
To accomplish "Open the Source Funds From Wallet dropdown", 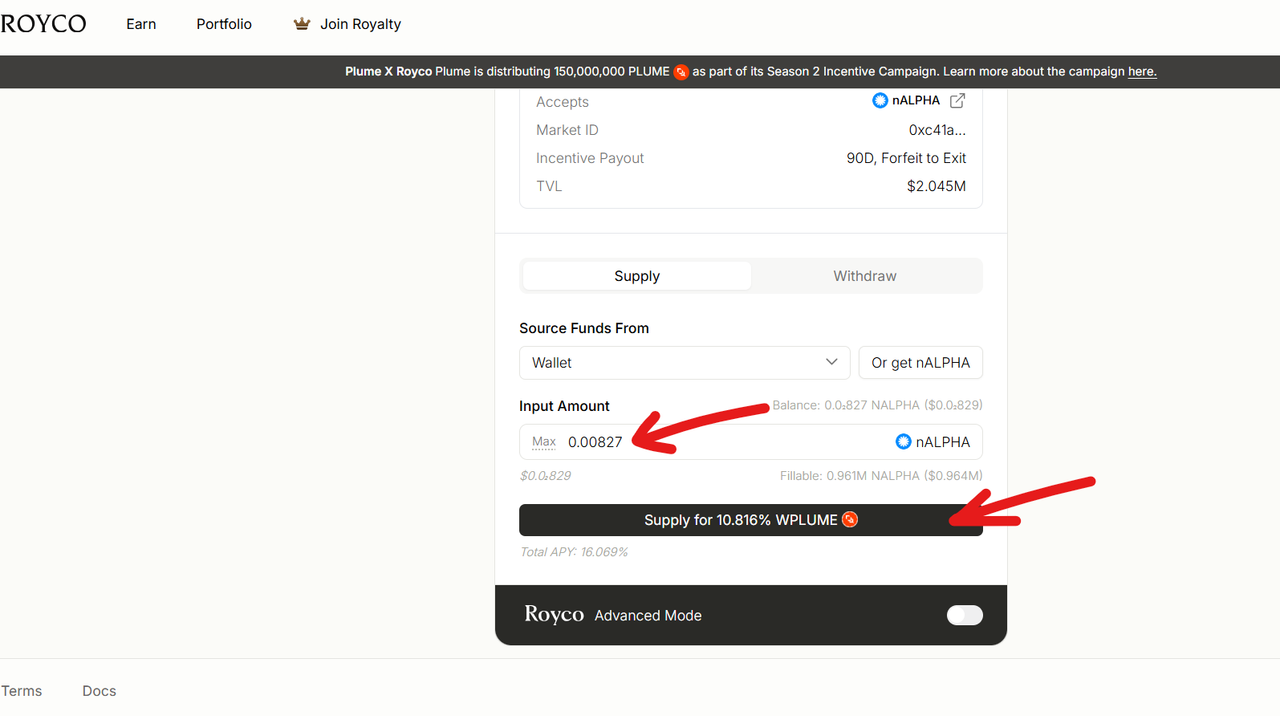I will tap(685, 363).
